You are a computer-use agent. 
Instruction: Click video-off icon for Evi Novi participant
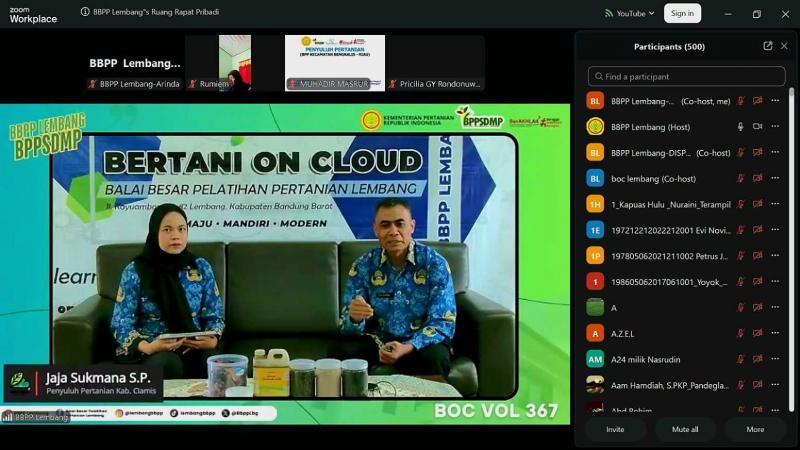point(758,230)
